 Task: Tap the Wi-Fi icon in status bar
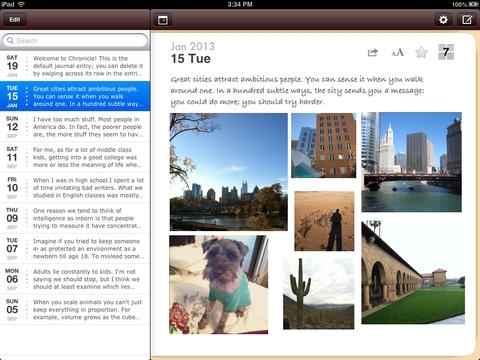click(x=21, y=4)
